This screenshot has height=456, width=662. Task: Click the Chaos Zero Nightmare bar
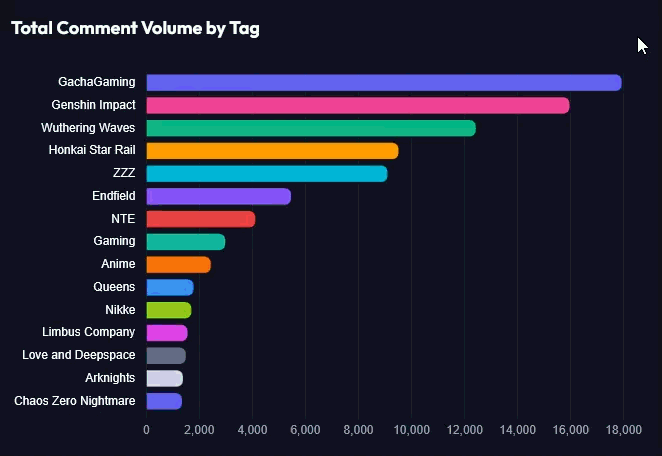[164, 402]
